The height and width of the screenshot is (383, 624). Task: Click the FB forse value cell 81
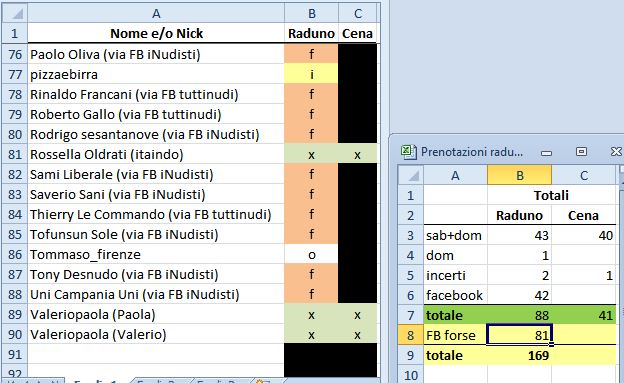click(x=519, y=335)
